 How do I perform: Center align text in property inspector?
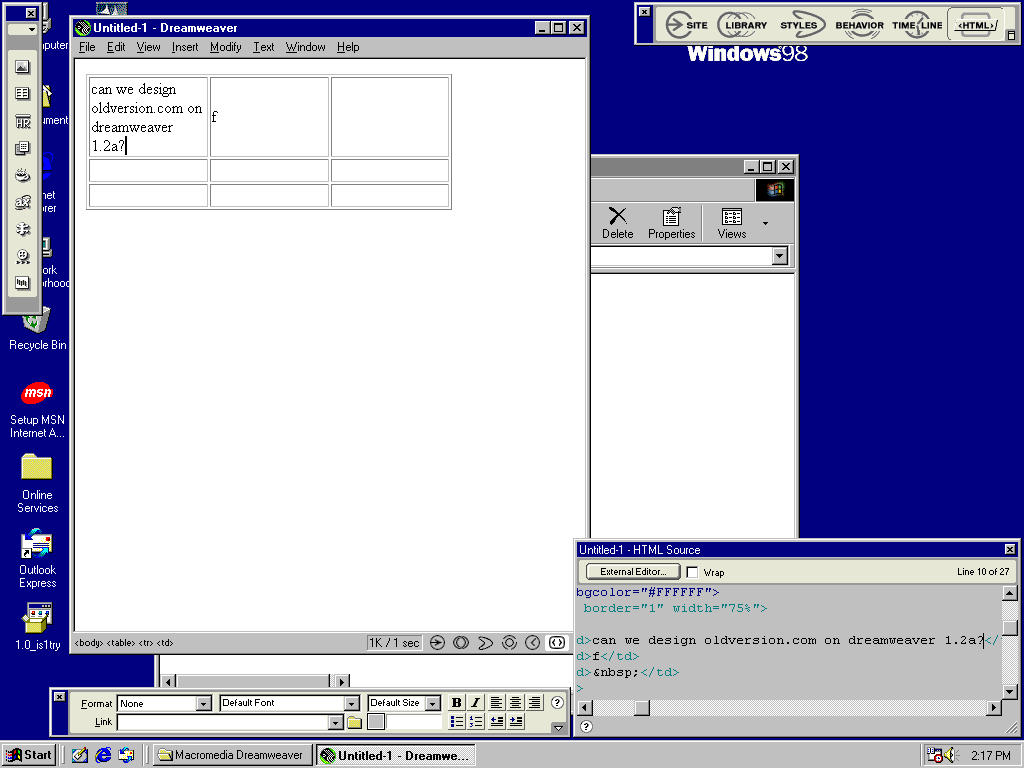coord(515,703)
